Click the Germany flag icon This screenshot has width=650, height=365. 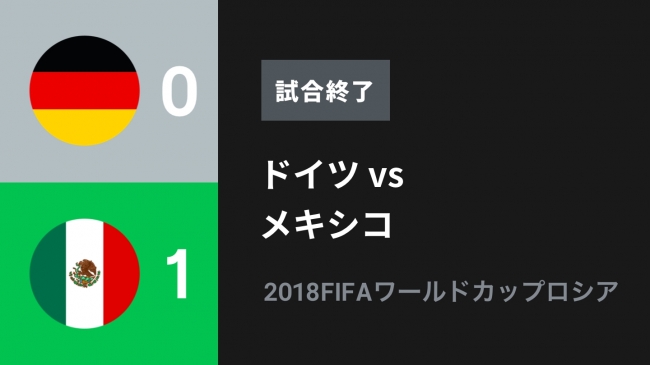click(x=85, y=90)
